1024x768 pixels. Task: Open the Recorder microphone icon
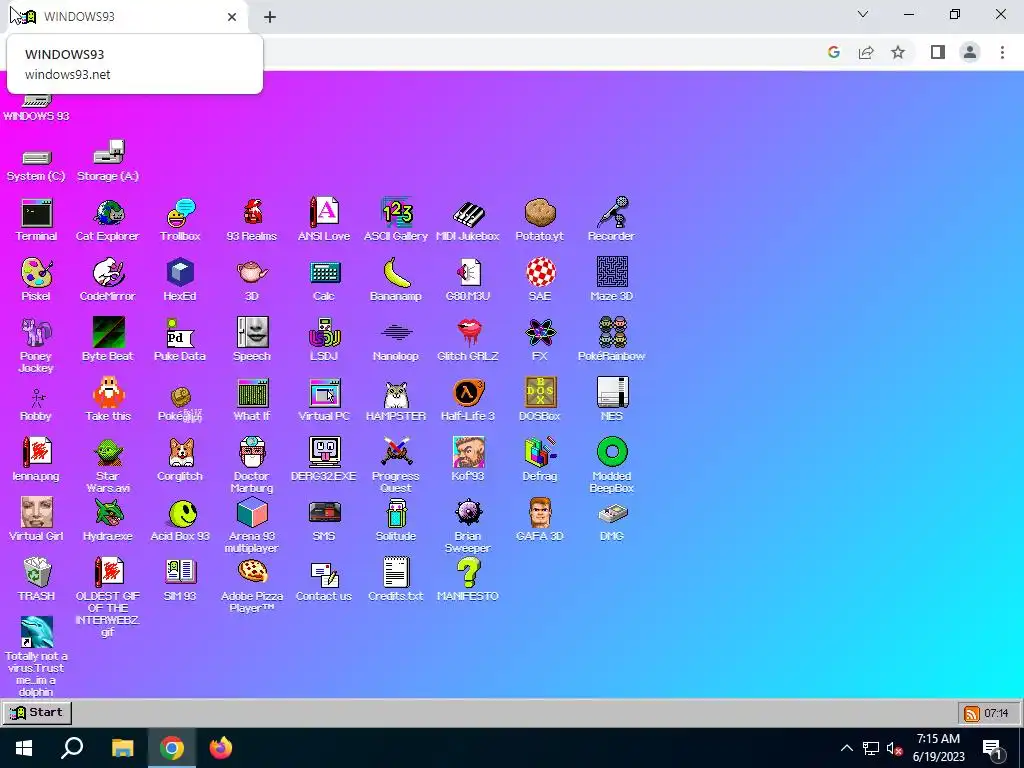click(612, 213)
